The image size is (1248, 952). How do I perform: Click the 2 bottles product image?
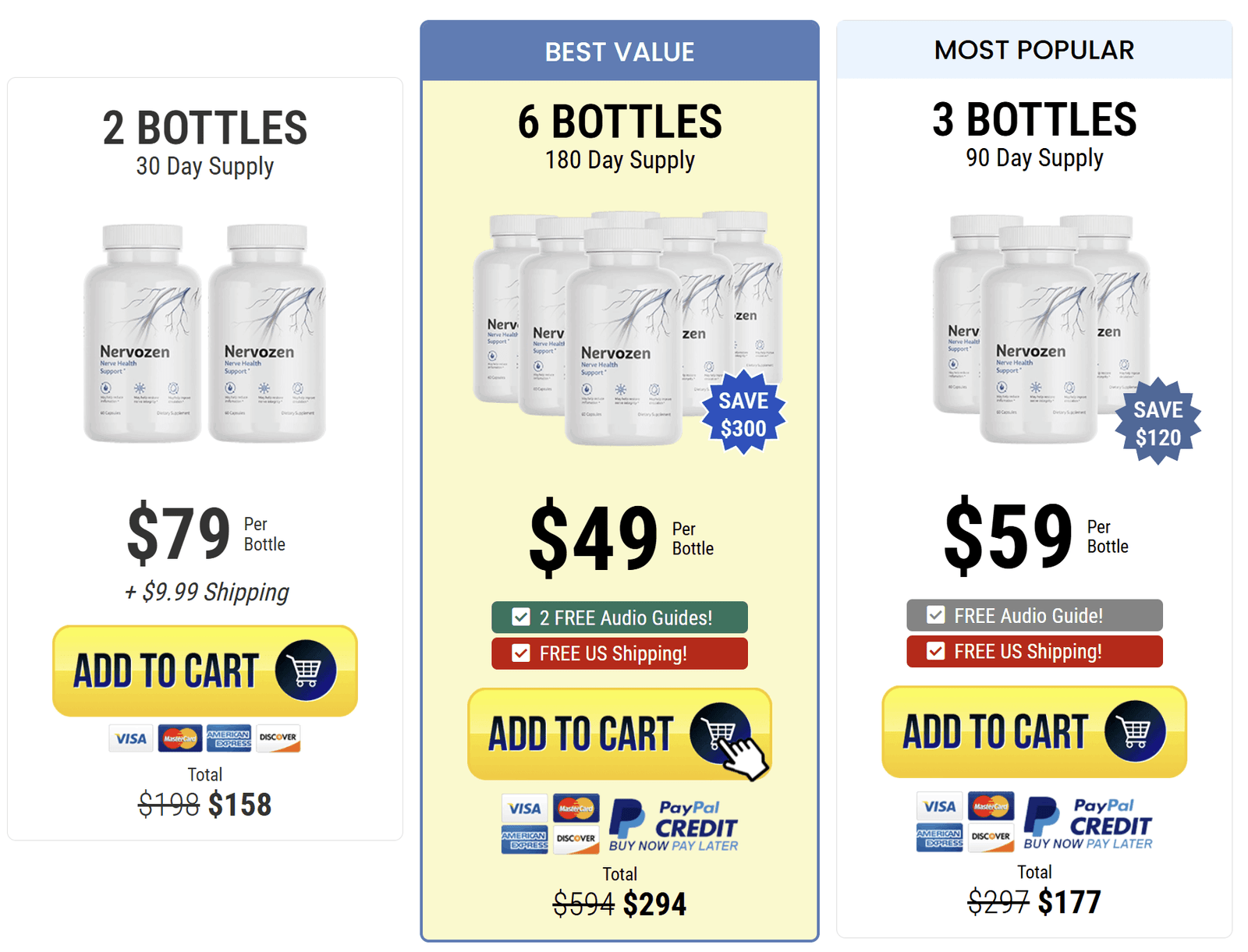[205, 333]
